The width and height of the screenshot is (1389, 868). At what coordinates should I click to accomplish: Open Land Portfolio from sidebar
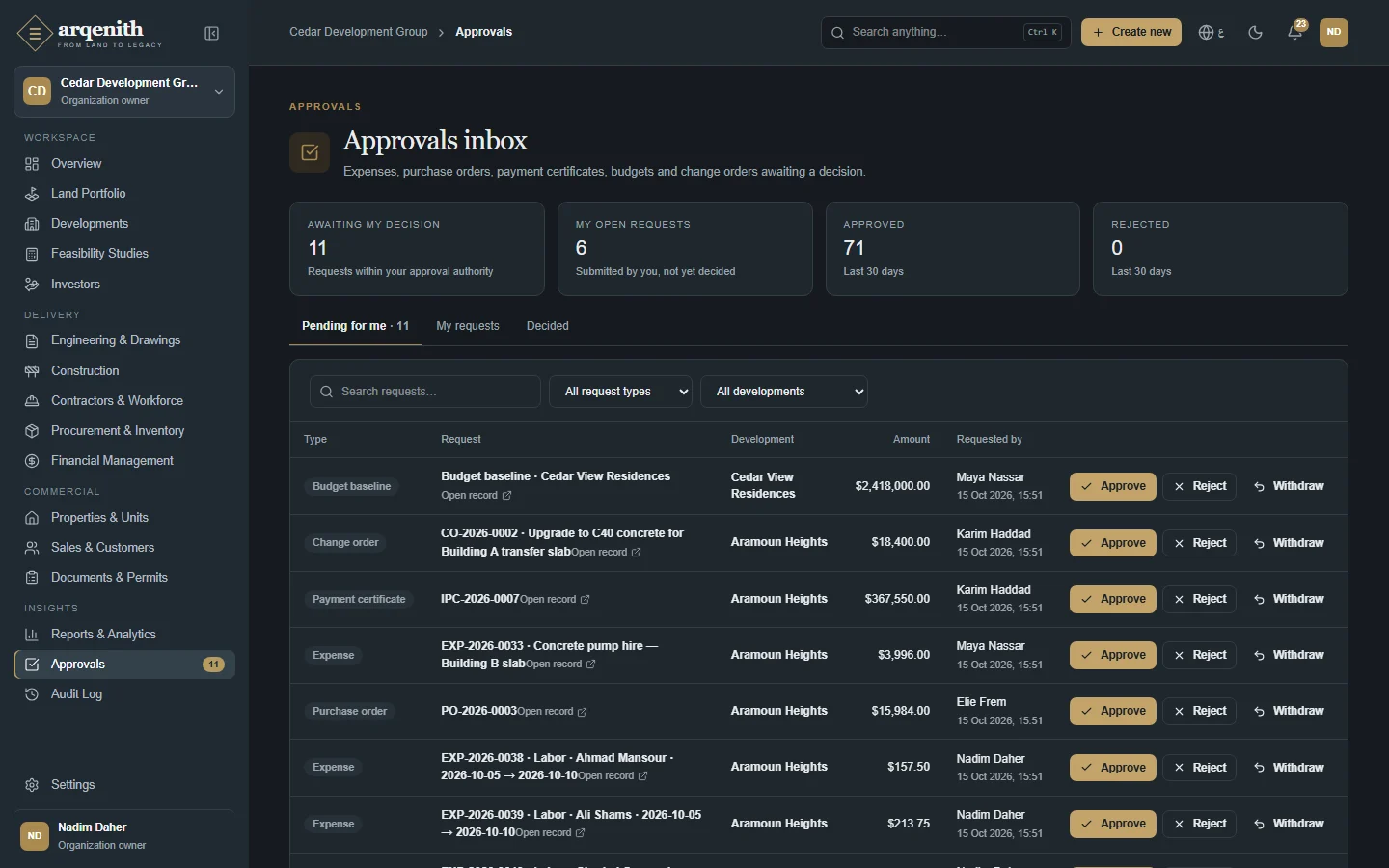click(x=124, y=194)
